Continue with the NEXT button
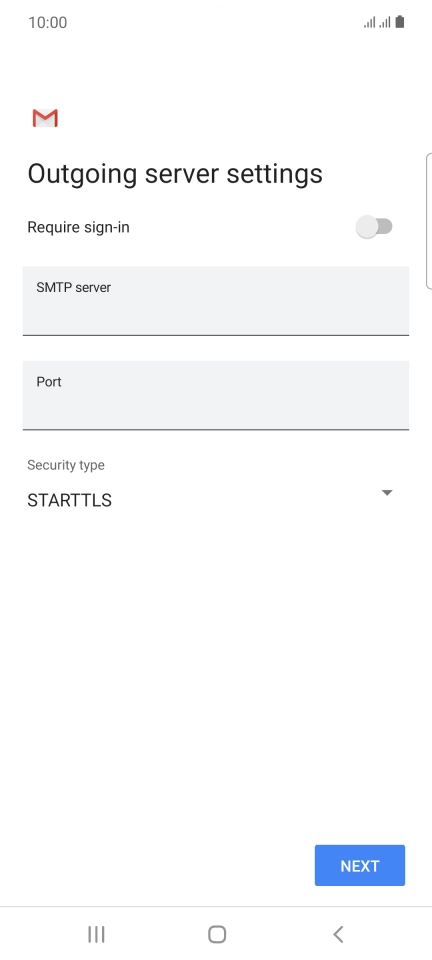The image size is (432, 960). click(x=360, y=866)
